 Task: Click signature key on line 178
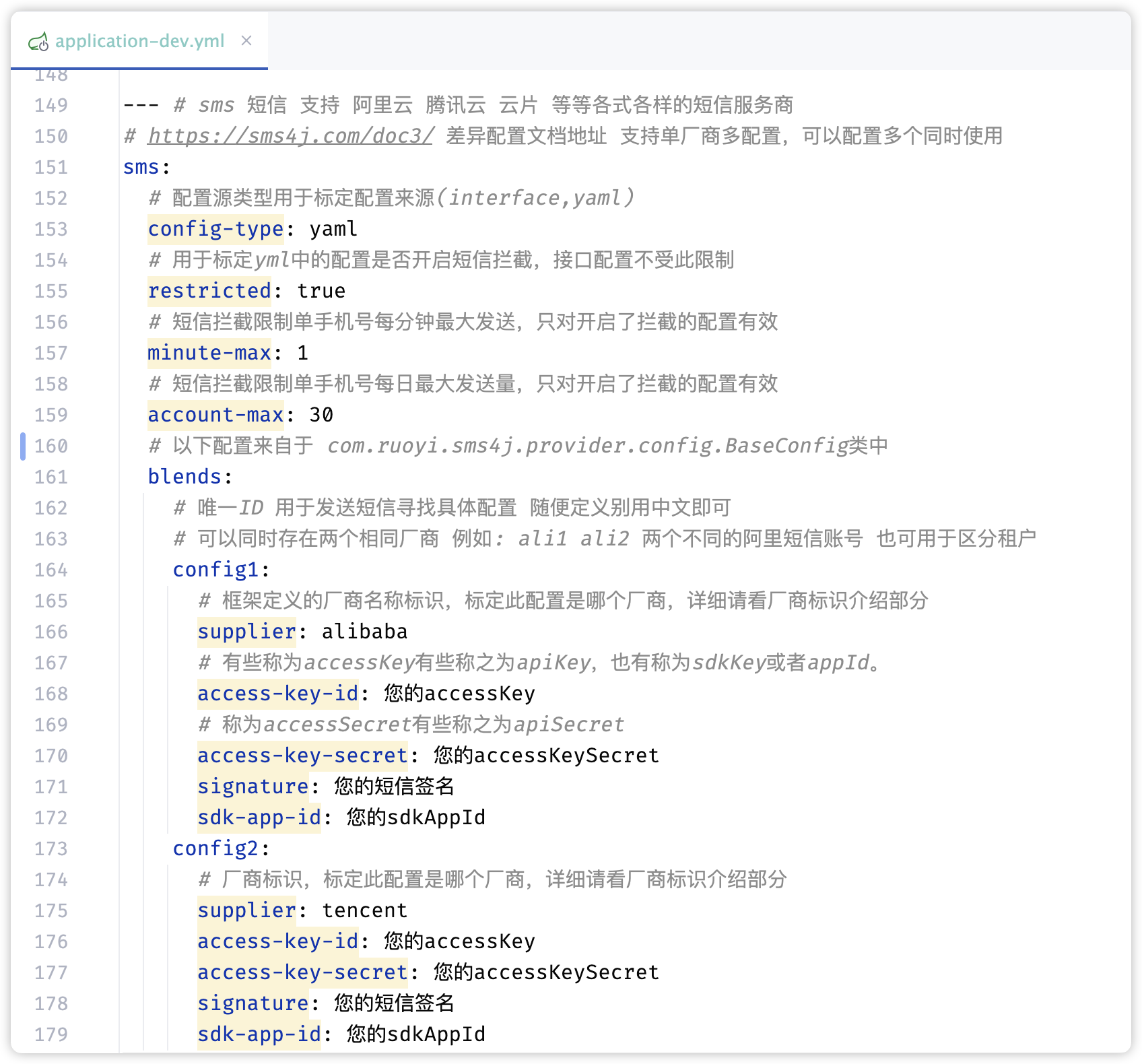point(253,1003)
